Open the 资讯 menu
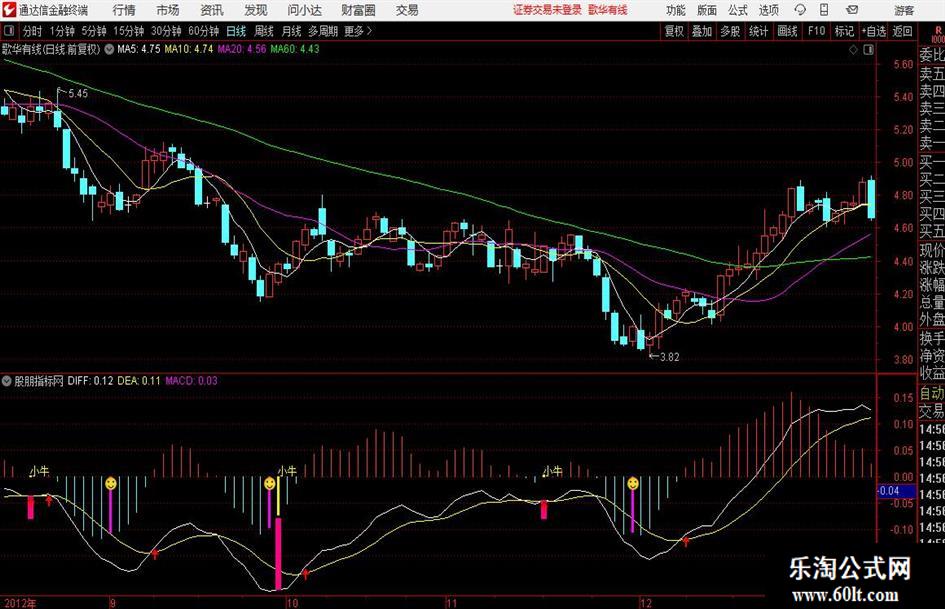Image resolution: width=945 pixels, height=609 pixels. (x=212, y=10)
